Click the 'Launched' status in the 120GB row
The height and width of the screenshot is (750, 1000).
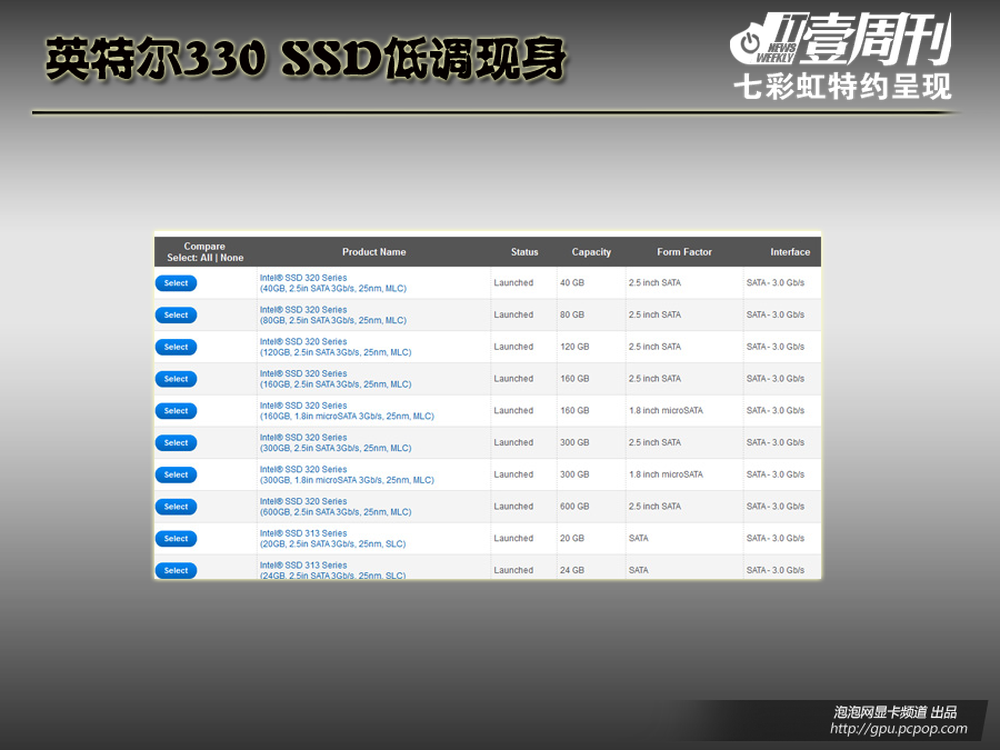point(513,346)
